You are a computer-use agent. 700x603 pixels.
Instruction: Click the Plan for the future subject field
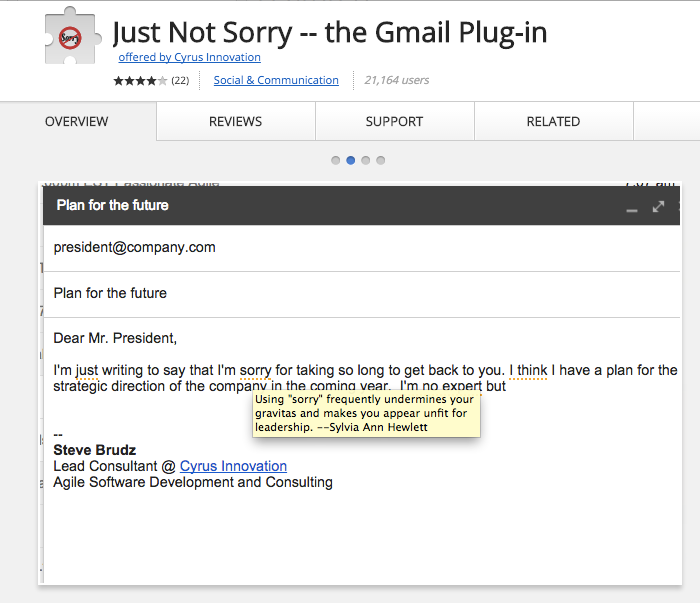click(362, 294)
